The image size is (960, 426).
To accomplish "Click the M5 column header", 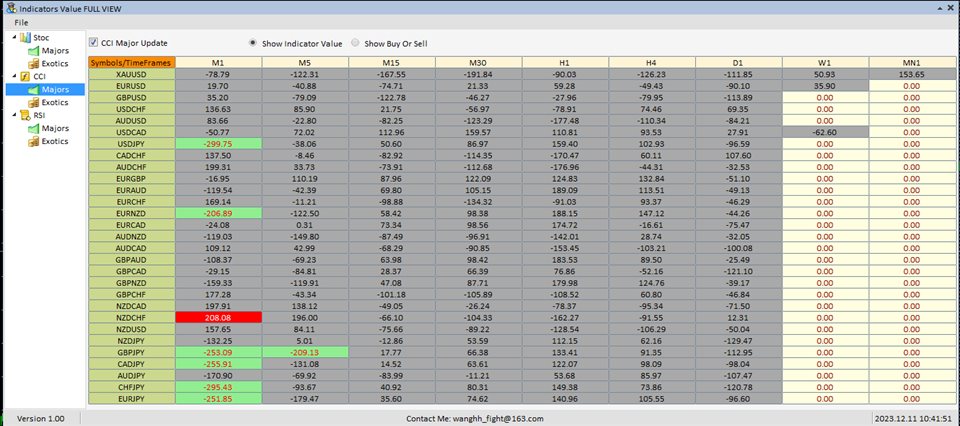I will 306,62.
